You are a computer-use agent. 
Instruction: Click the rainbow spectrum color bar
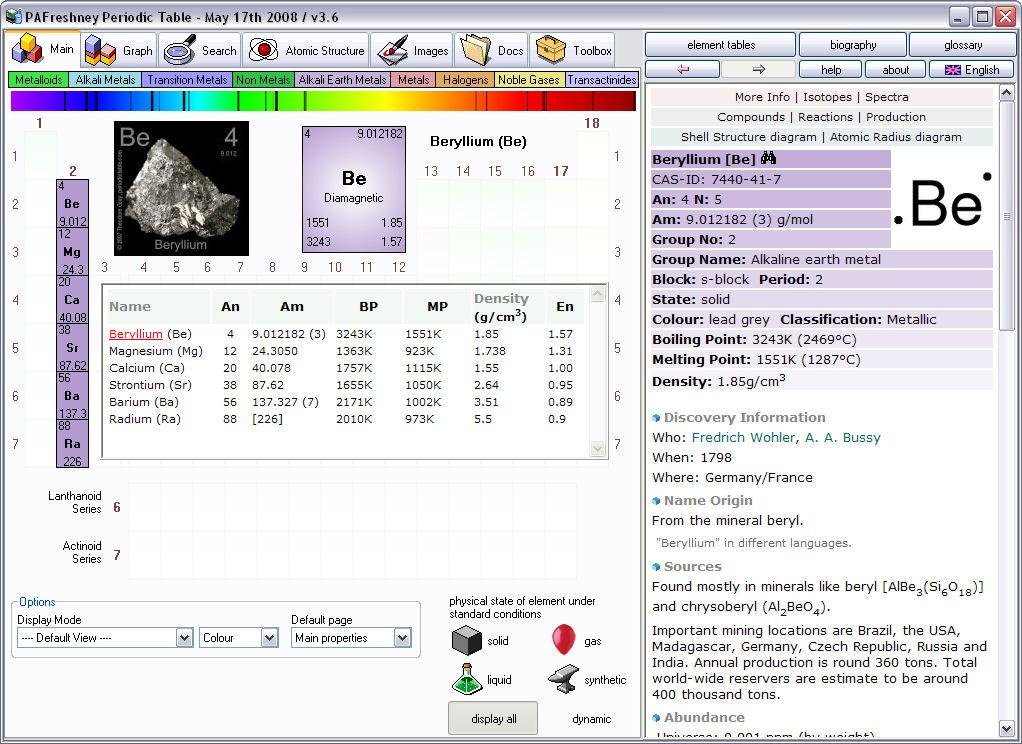pos(323,101)
